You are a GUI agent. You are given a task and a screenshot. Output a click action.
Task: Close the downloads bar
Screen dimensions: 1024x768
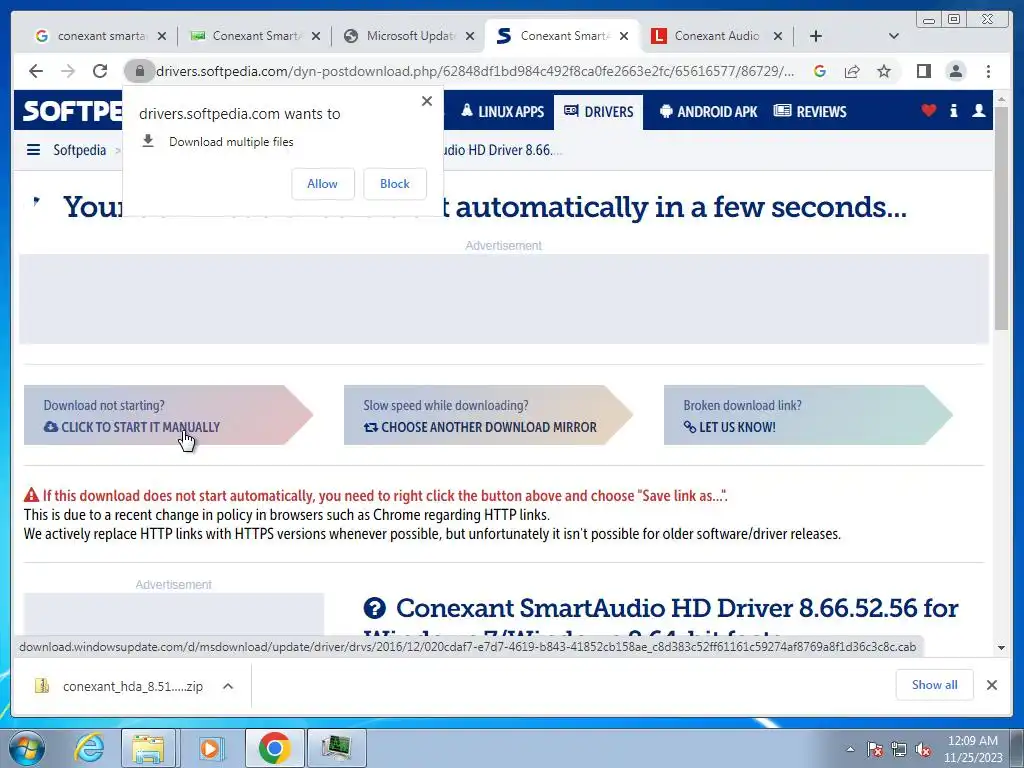[991, 685]
